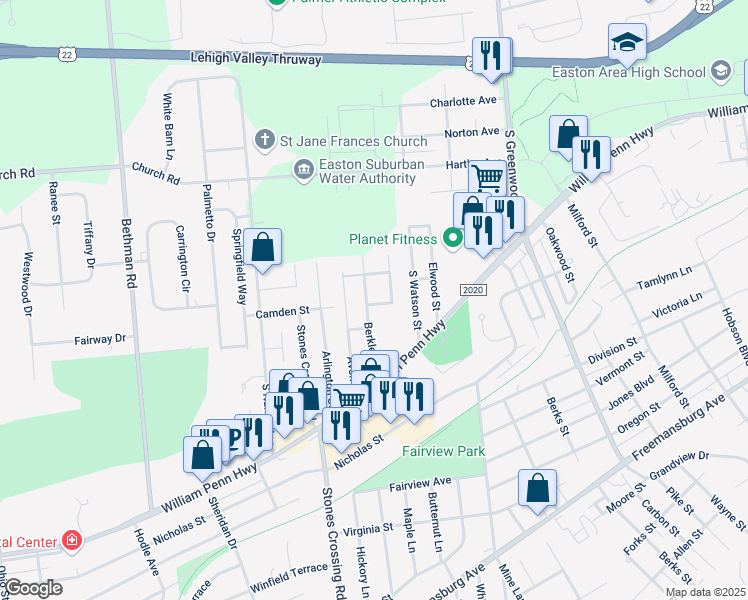Viewport: 748px width, 600px height.
Task: Click the Grandview Dr street label
Action: click(679, 466)
